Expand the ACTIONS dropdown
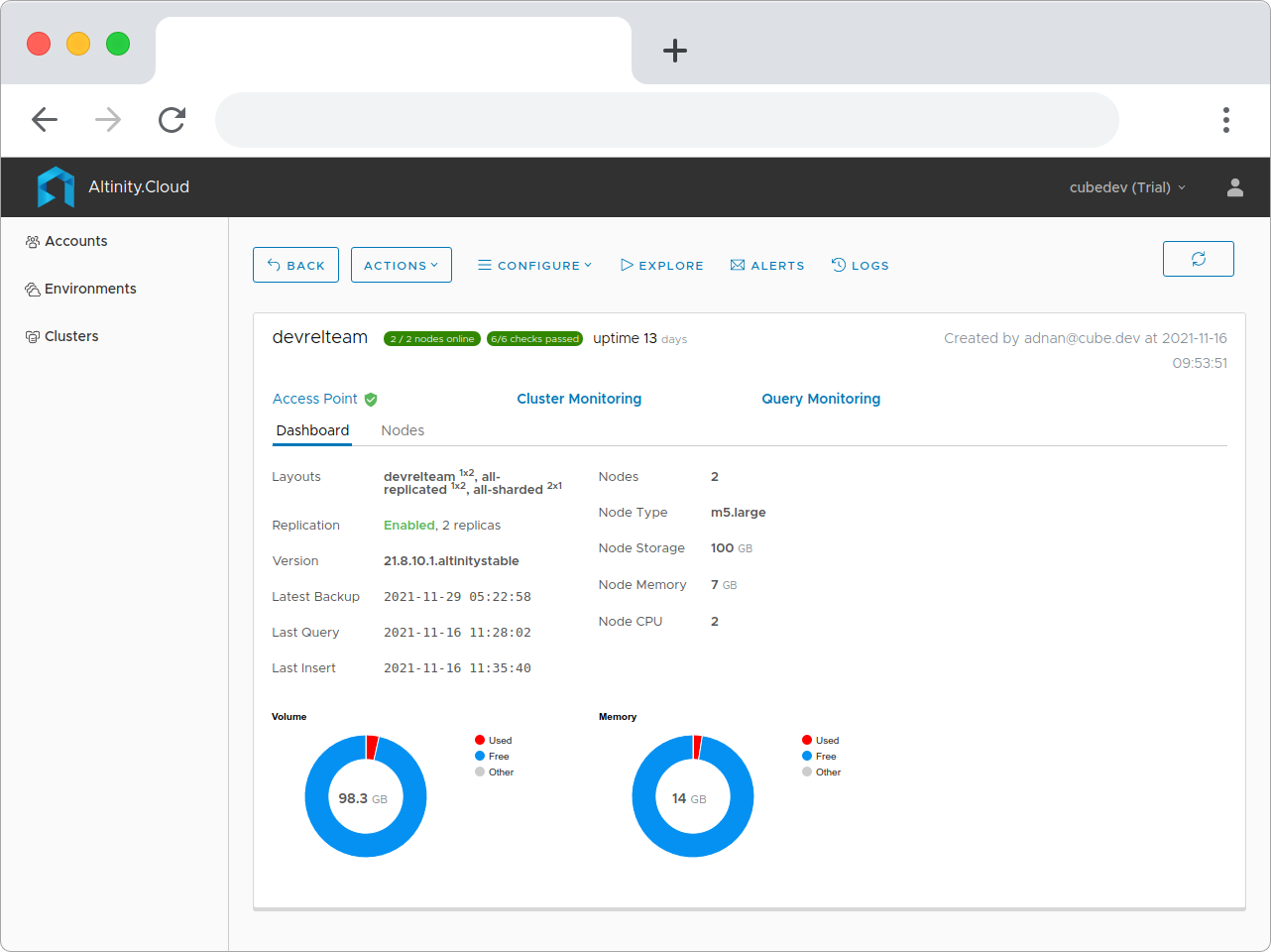The width and height of the screenshot is (1271, 952). 402,265
